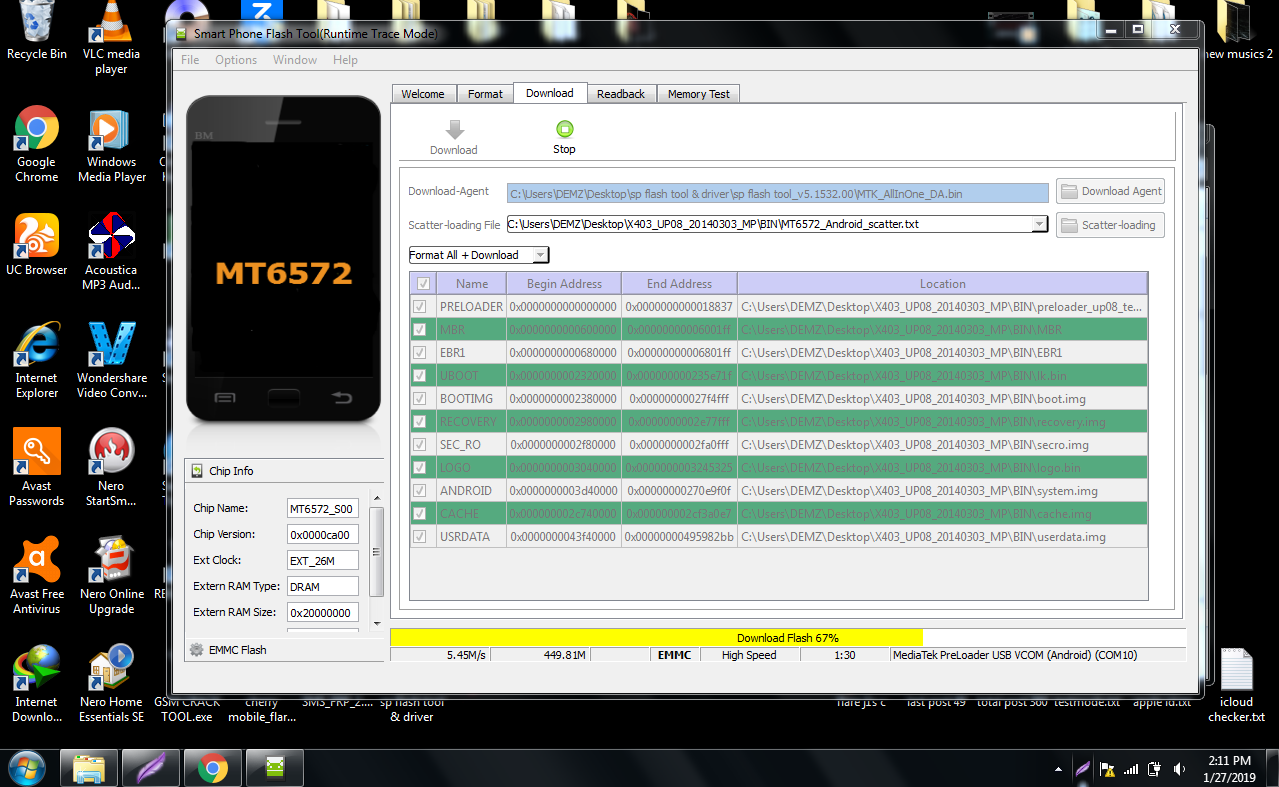Show hidden system tray icons

[1058, 770]
